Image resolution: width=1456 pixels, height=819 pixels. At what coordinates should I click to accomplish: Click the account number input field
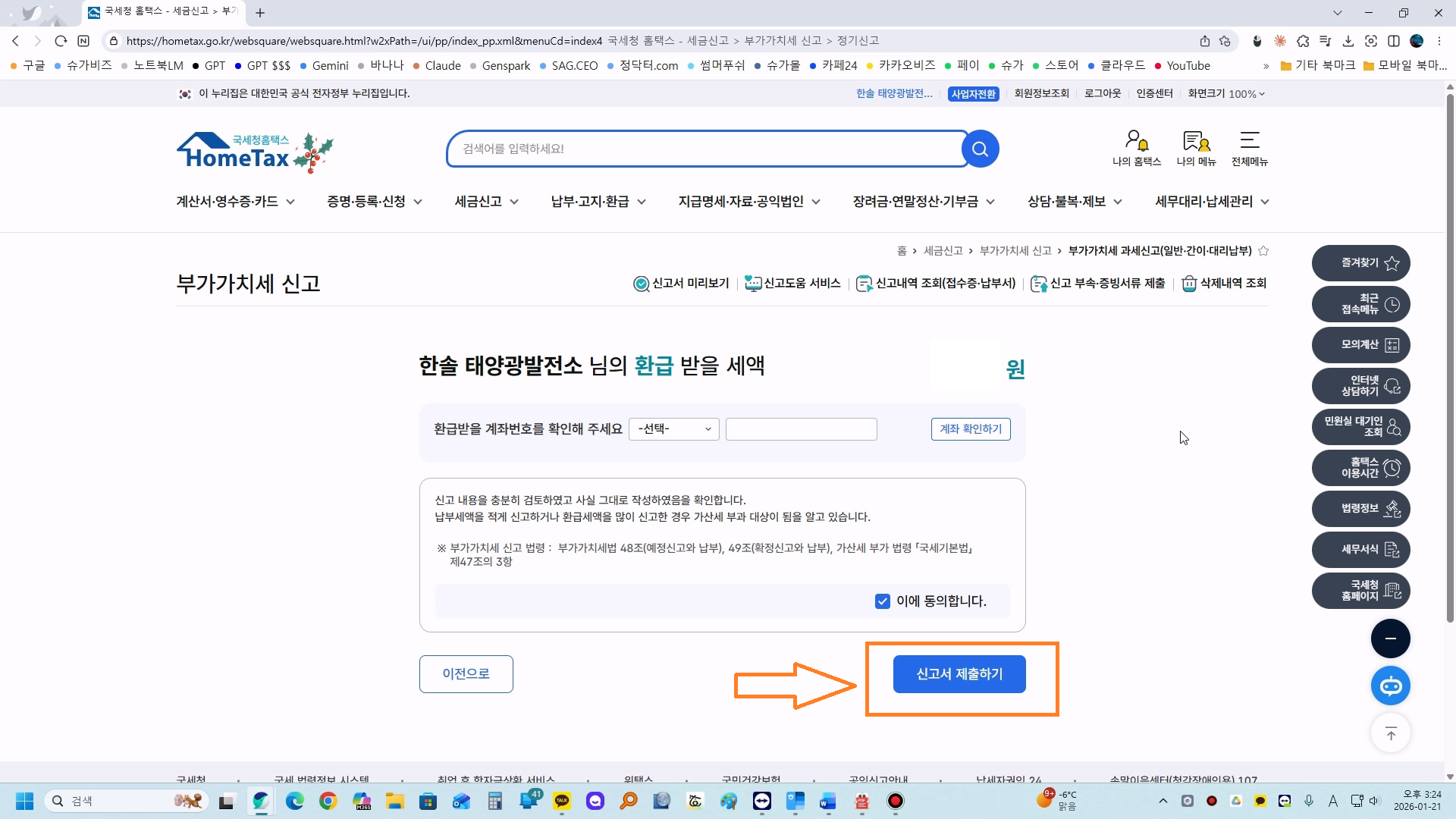(801, 429)
